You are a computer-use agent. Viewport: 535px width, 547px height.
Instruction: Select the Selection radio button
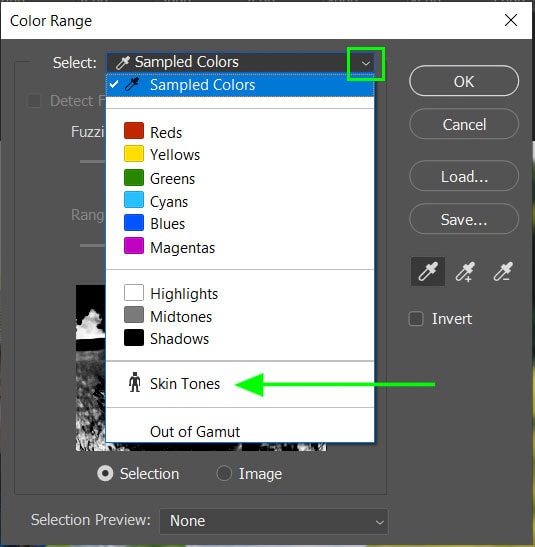tap(105, 473)
